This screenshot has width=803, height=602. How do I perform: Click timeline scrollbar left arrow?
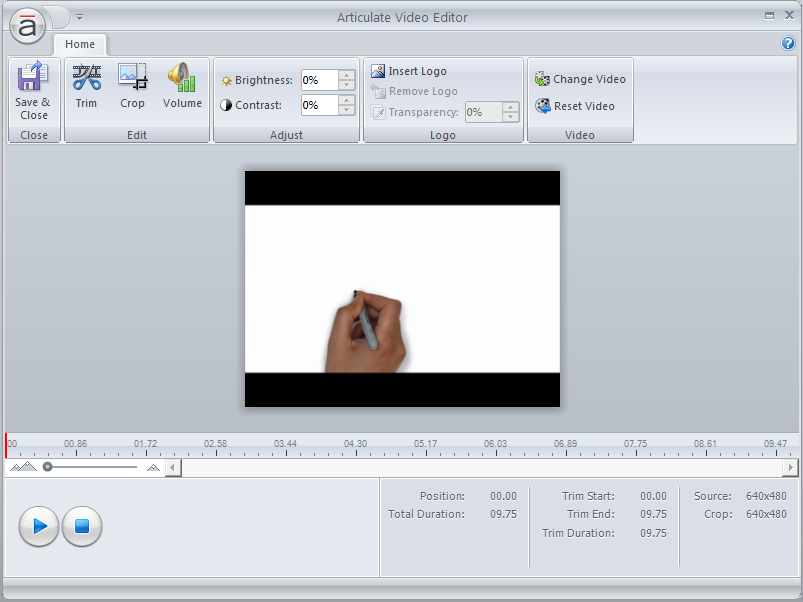tap(173, 467)
